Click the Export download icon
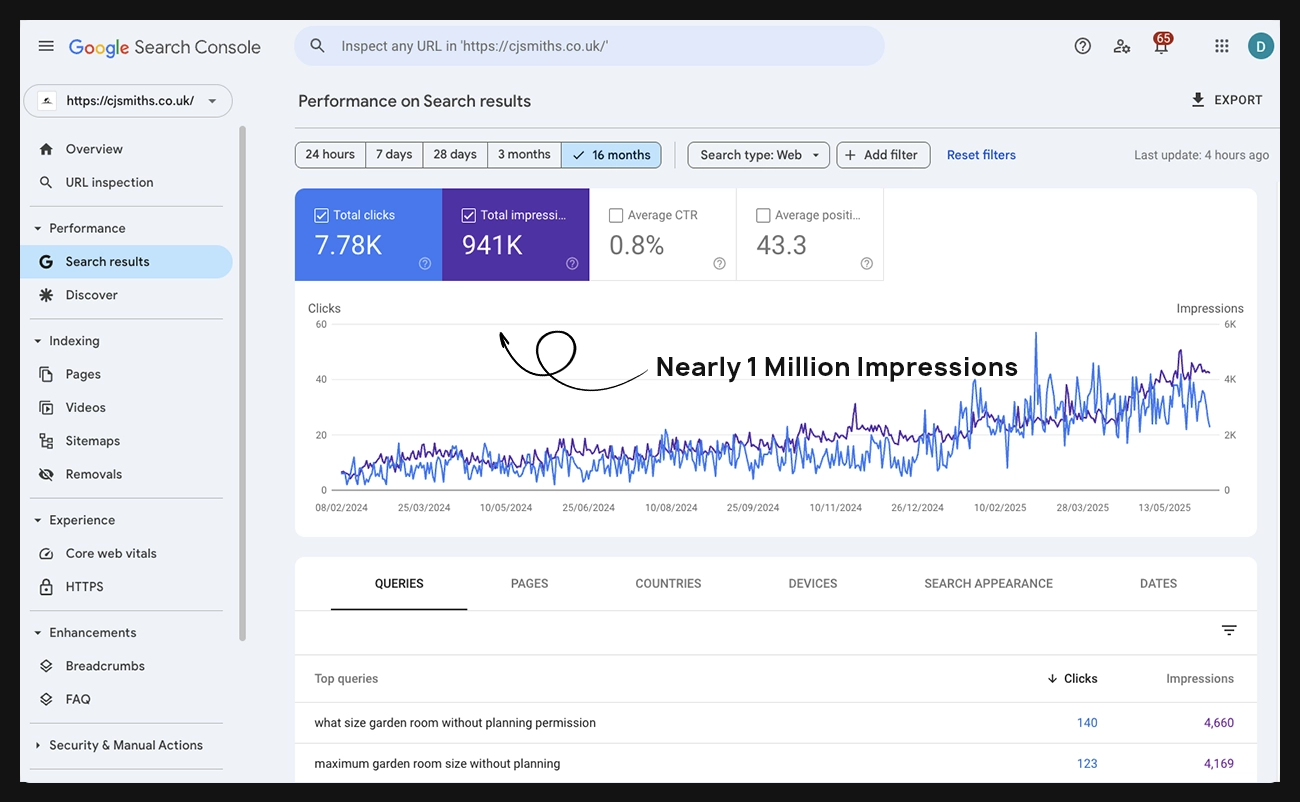Image resolution: width=1300 pixels, height=802 pixels. (1198, 100)
